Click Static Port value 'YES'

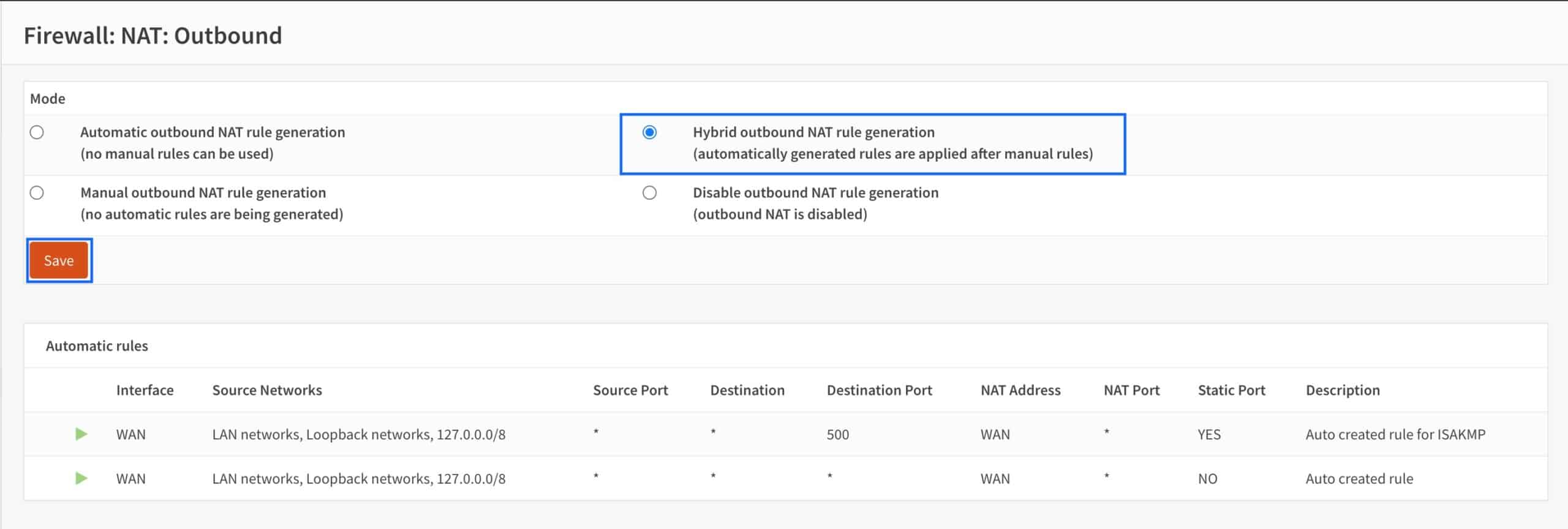[x=1209, y=435]
